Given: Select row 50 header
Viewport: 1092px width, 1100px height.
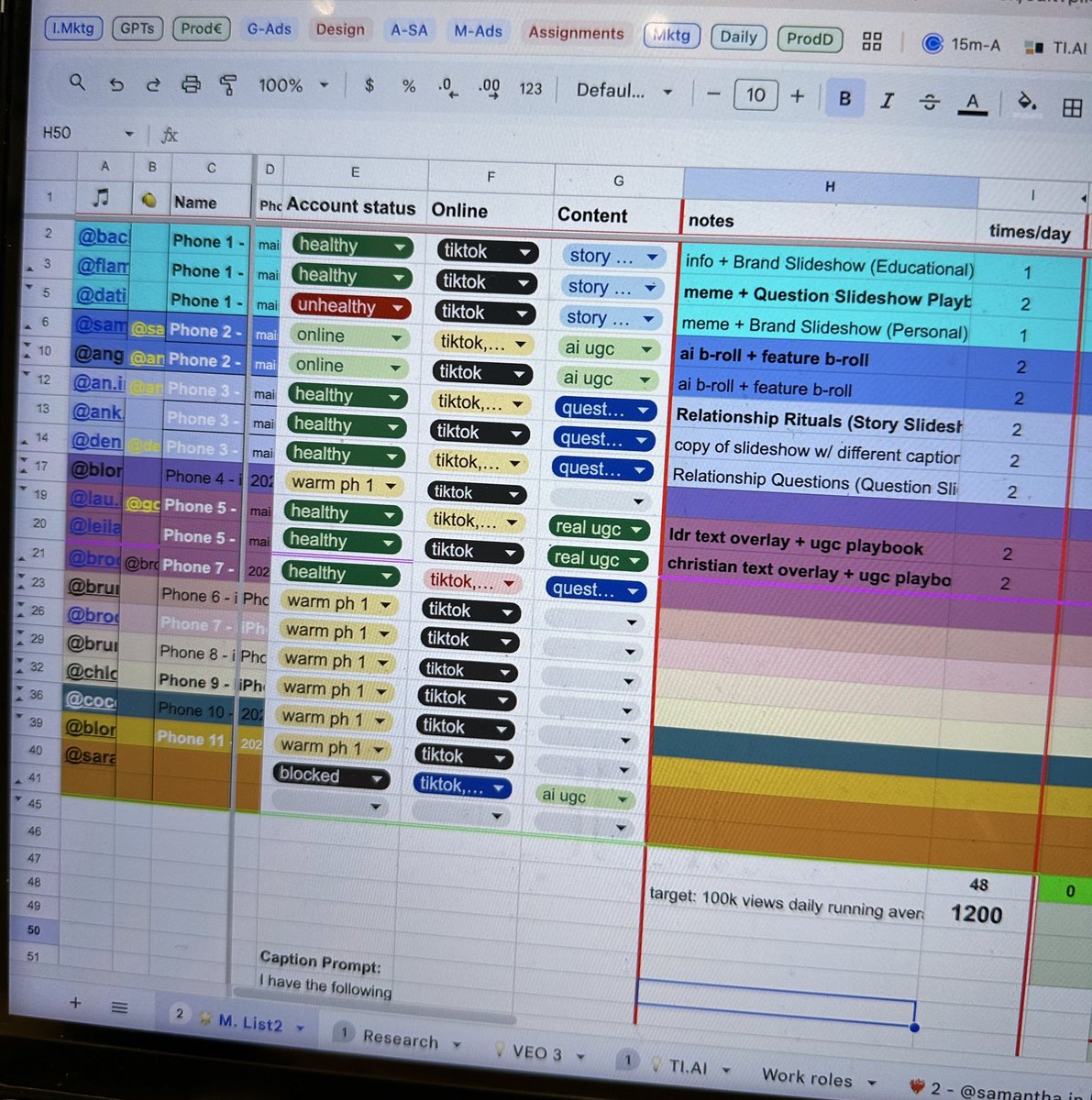Looking at the screenshot, I should pyautogui.click(x=34, y=929).
